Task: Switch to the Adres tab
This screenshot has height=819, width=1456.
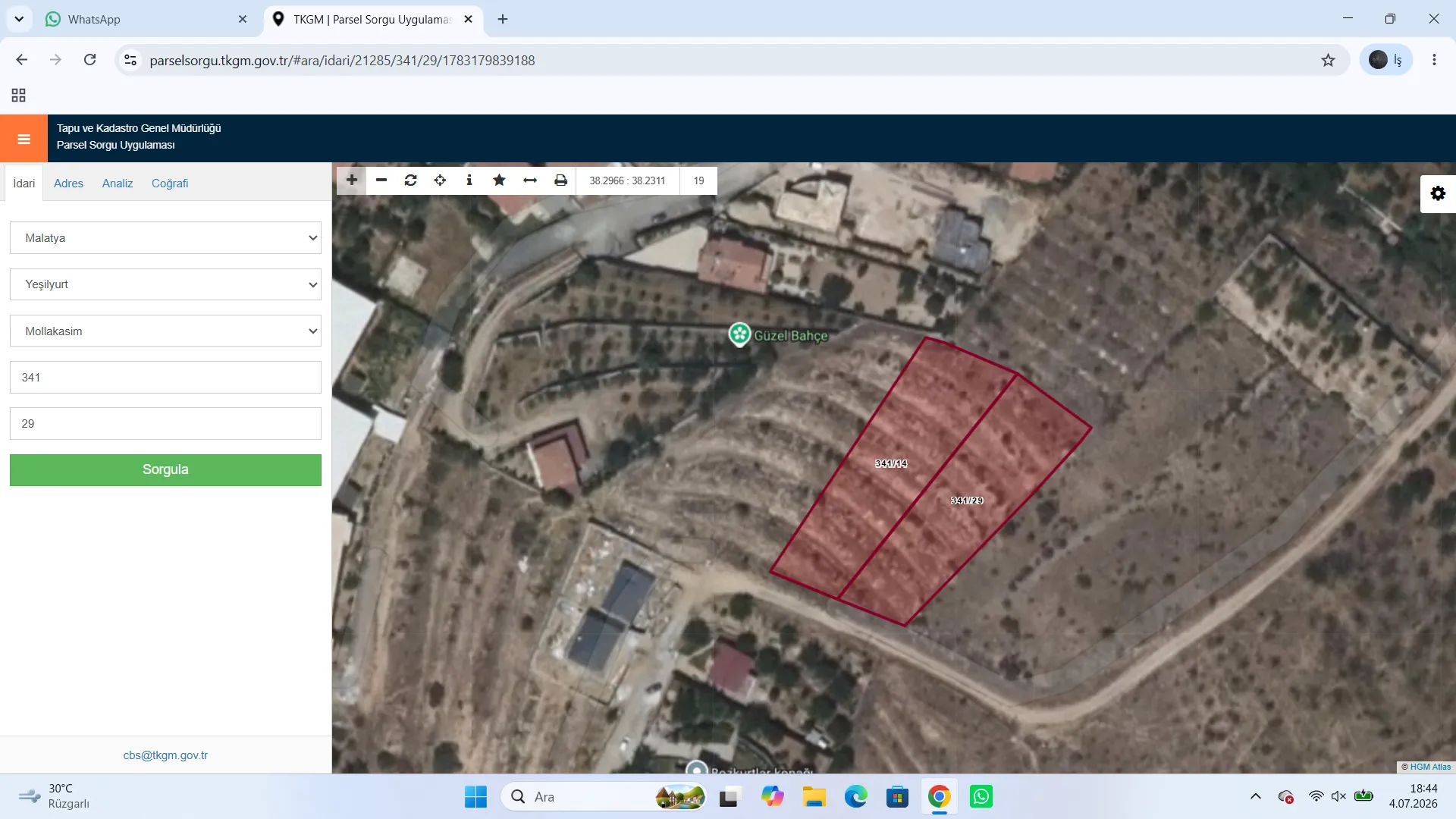Action: pyautogui.click(x=68, y=184)
